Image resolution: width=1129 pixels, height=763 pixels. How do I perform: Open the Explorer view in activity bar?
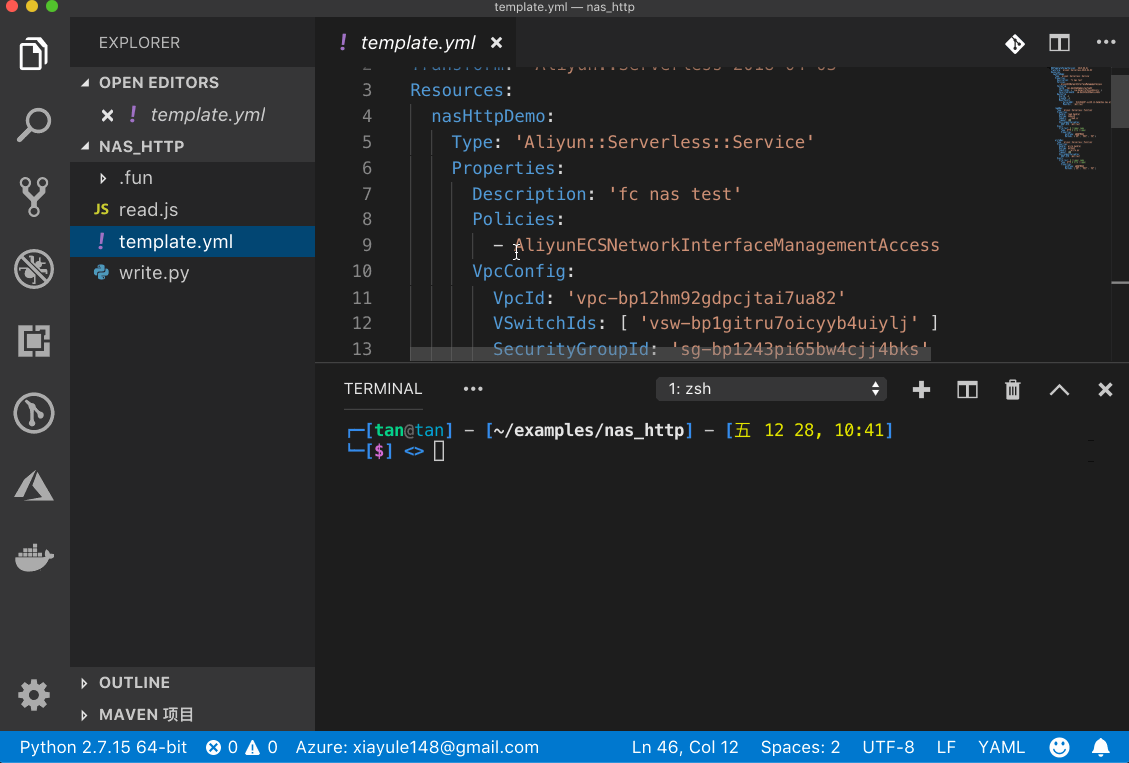34,54
